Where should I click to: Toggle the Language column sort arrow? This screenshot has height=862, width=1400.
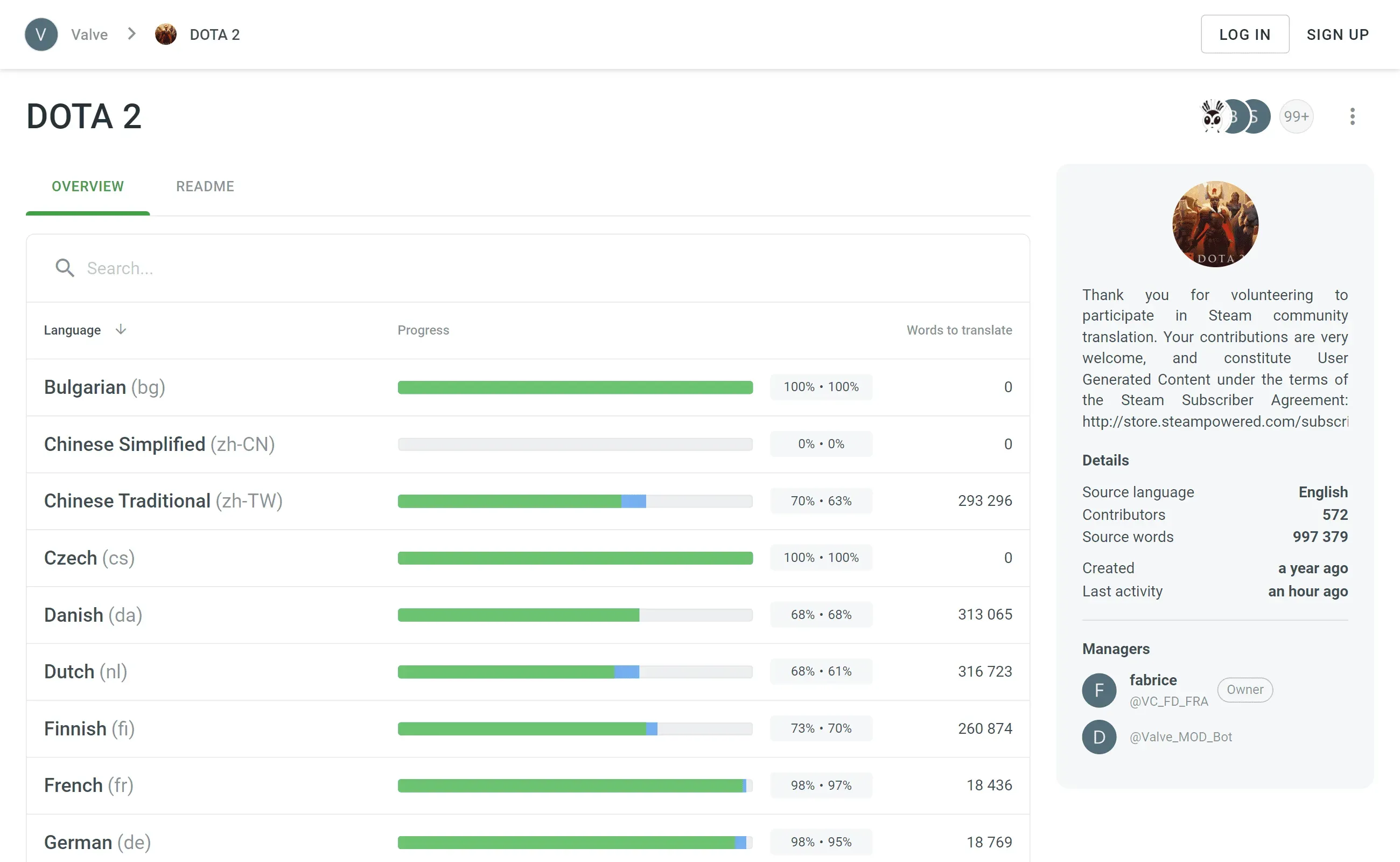[x=121, y=330]
